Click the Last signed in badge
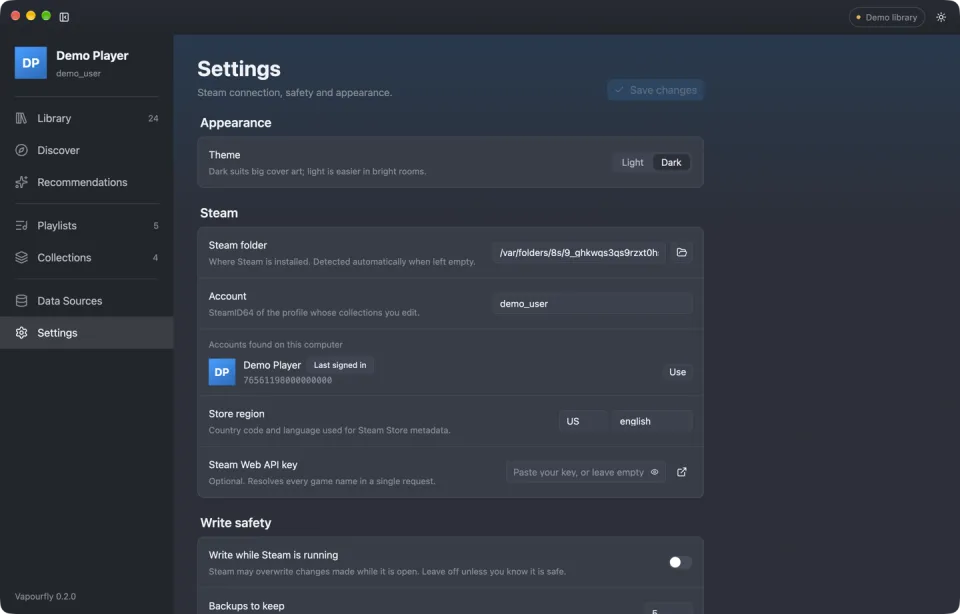Viewport: 960px width, 614px height. tap(340, 365)
